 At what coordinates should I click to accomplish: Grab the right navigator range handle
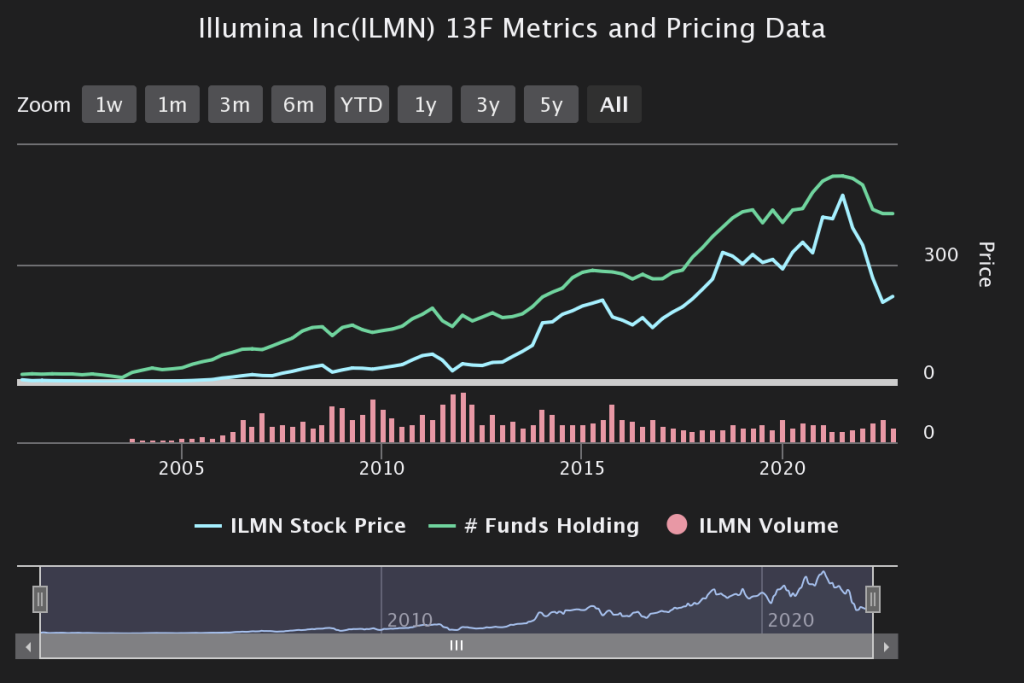click(x=873, y=599)
